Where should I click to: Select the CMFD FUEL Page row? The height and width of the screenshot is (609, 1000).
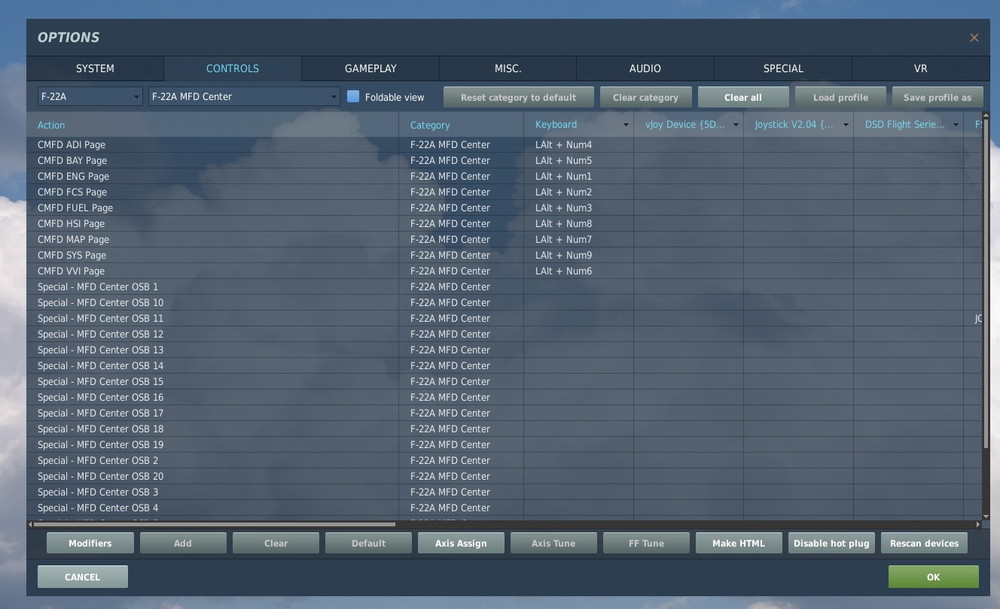(504, 208)
